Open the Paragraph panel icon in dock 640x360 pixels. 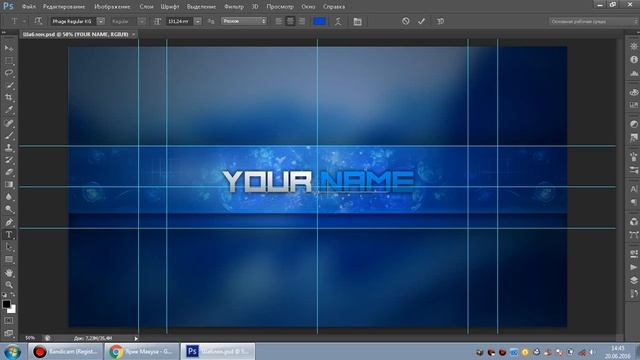(633, 202)
